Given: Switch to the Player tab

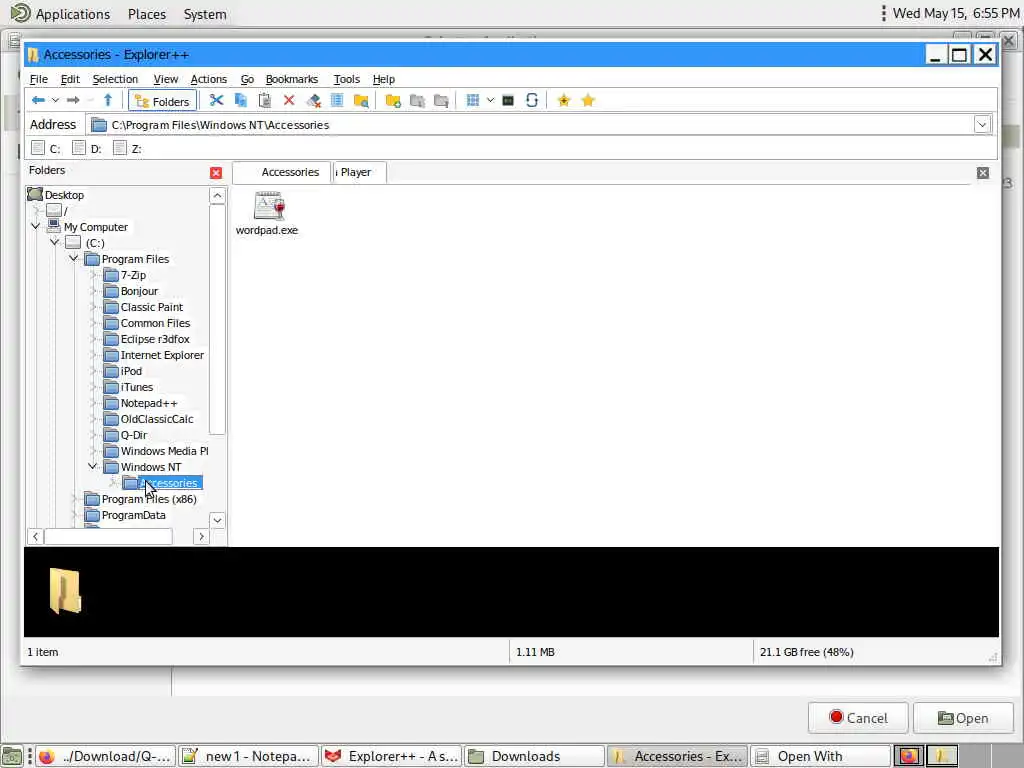Looking at the screenshot, I should (x=360, y=172).
